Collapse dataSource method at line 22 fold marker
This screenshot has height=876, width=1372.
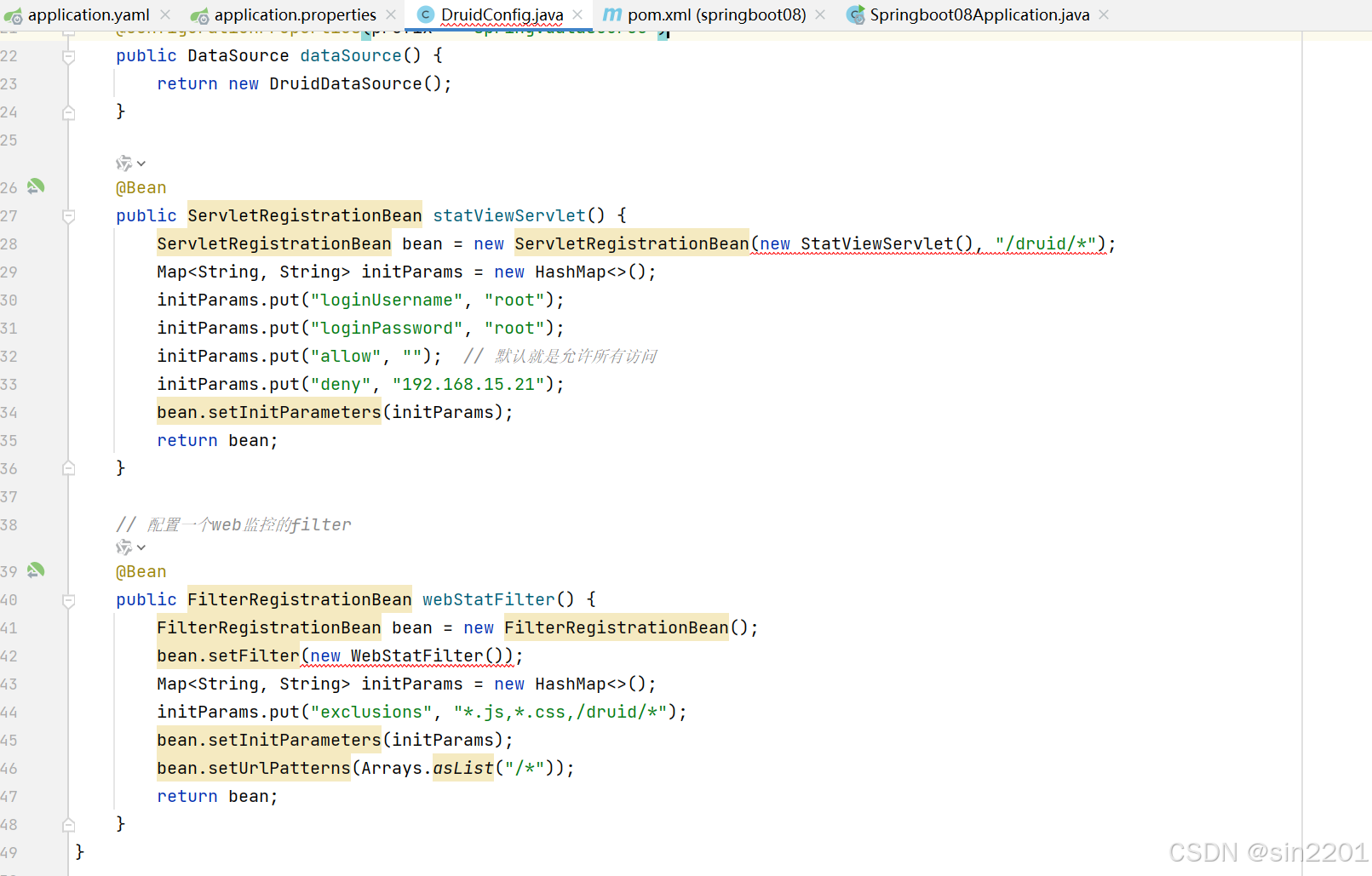point(69,56)
